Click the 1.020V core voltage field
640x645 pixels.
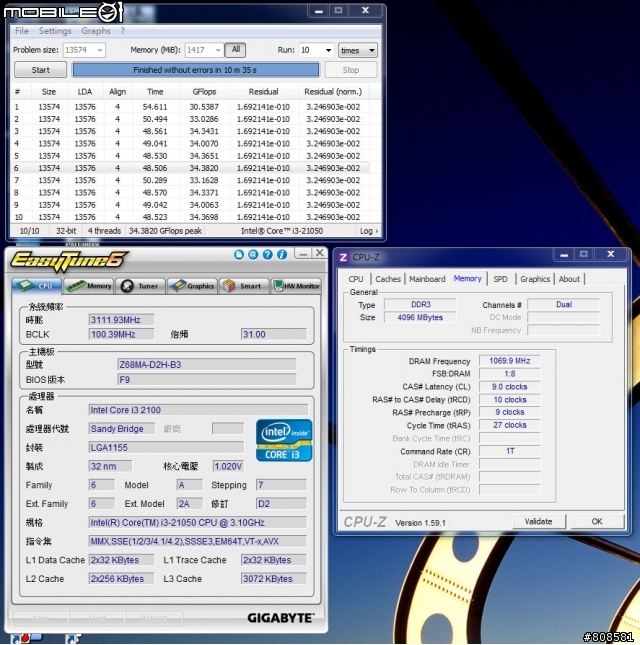pyautogui.click(x=228, y=466)
